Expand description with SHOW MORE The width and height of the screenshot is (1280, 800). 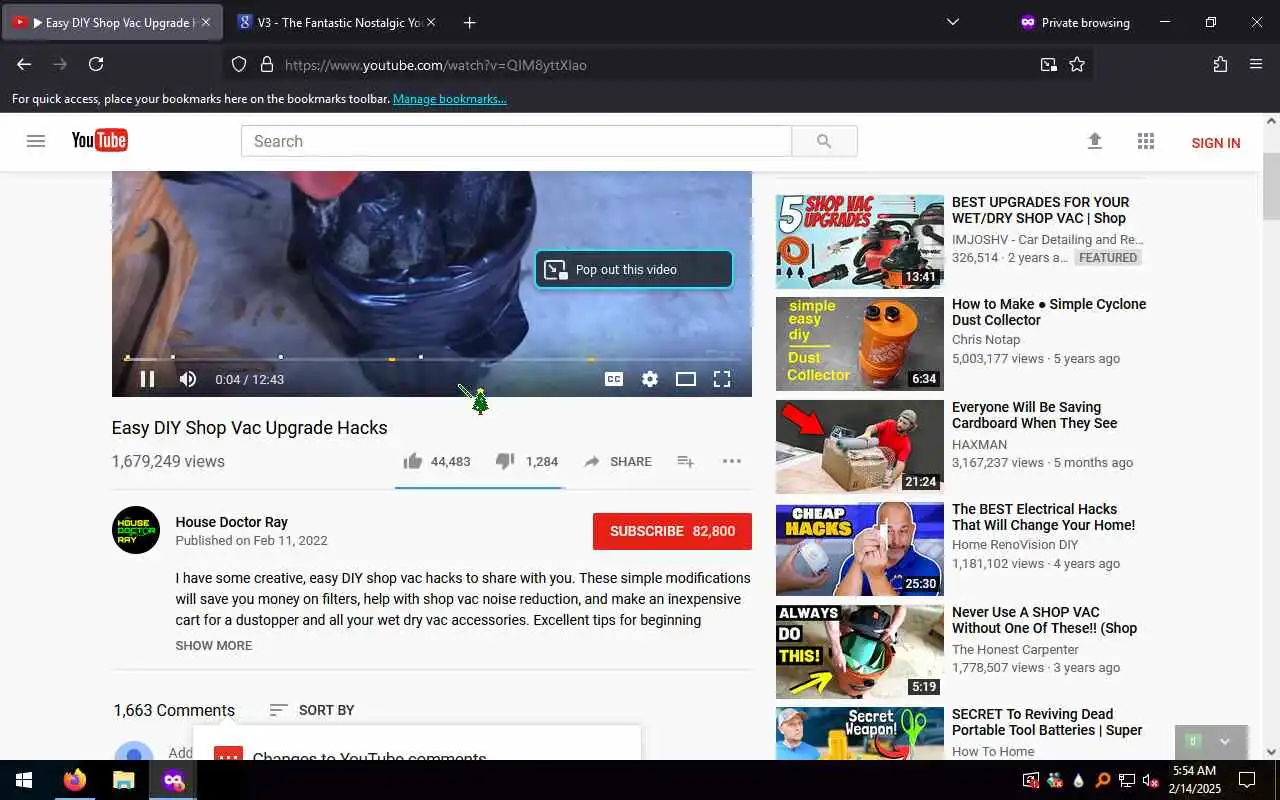coord(214,645)
